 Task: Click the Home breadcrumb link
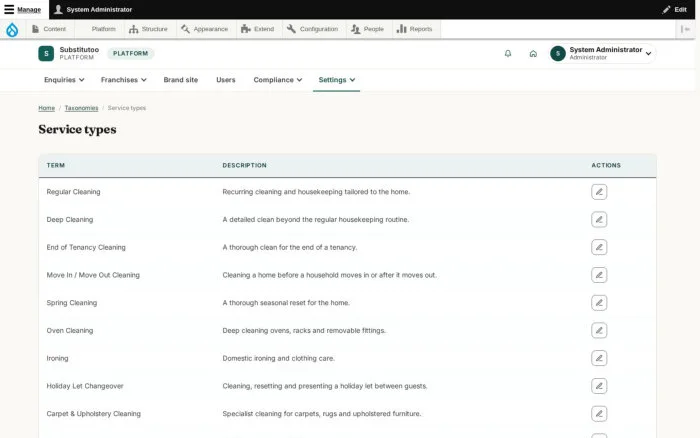pos(46,108)
